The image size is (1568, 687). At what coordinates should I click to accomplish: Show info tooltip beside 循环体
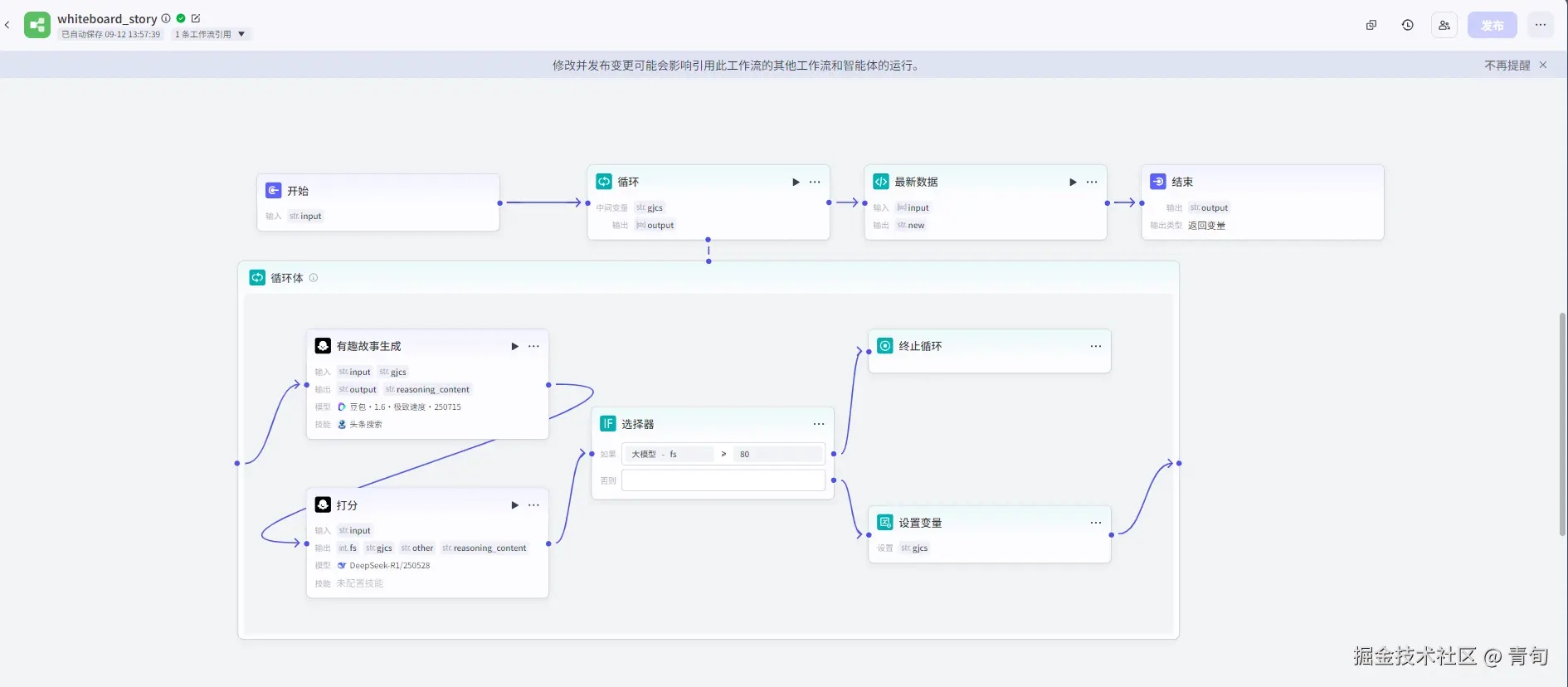pyautogui.click(x=314, y=278)
